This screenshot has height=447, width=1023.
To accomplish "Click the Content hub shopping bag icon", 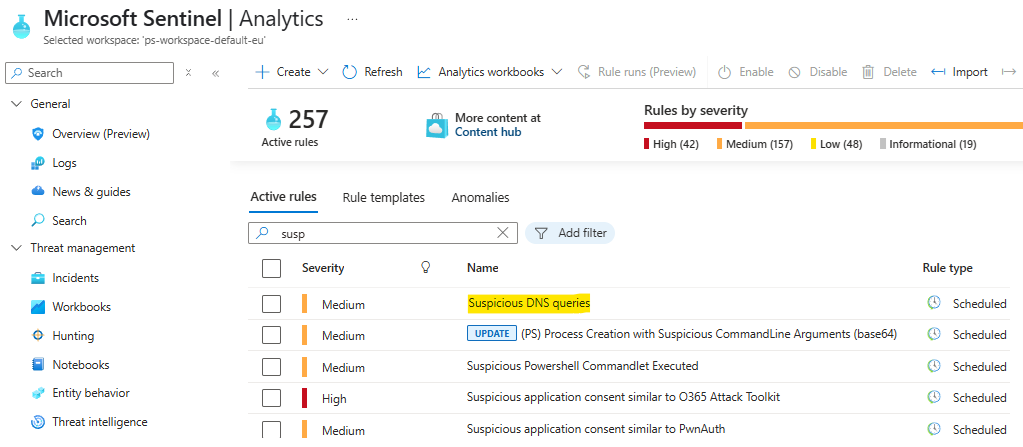I will pos(437,125).
